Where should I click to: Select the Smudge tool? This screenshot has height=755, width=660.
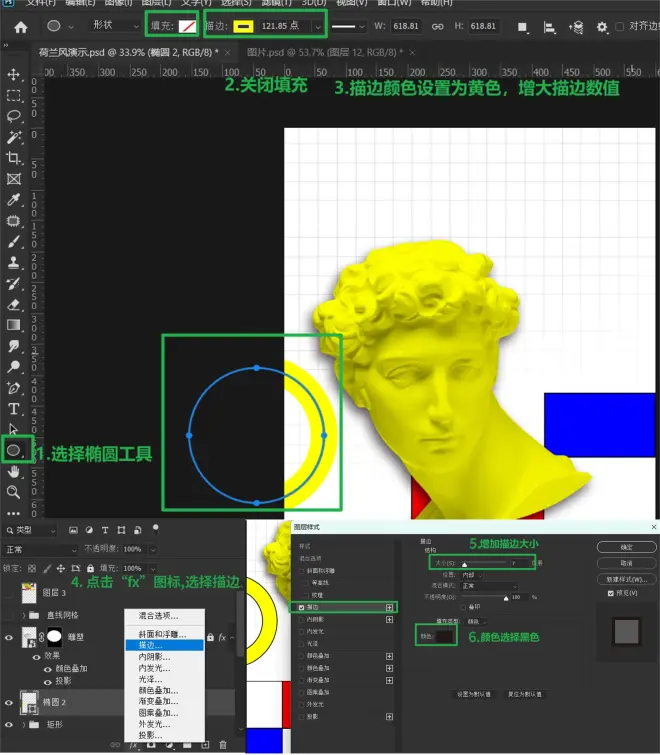click(13, 346)
